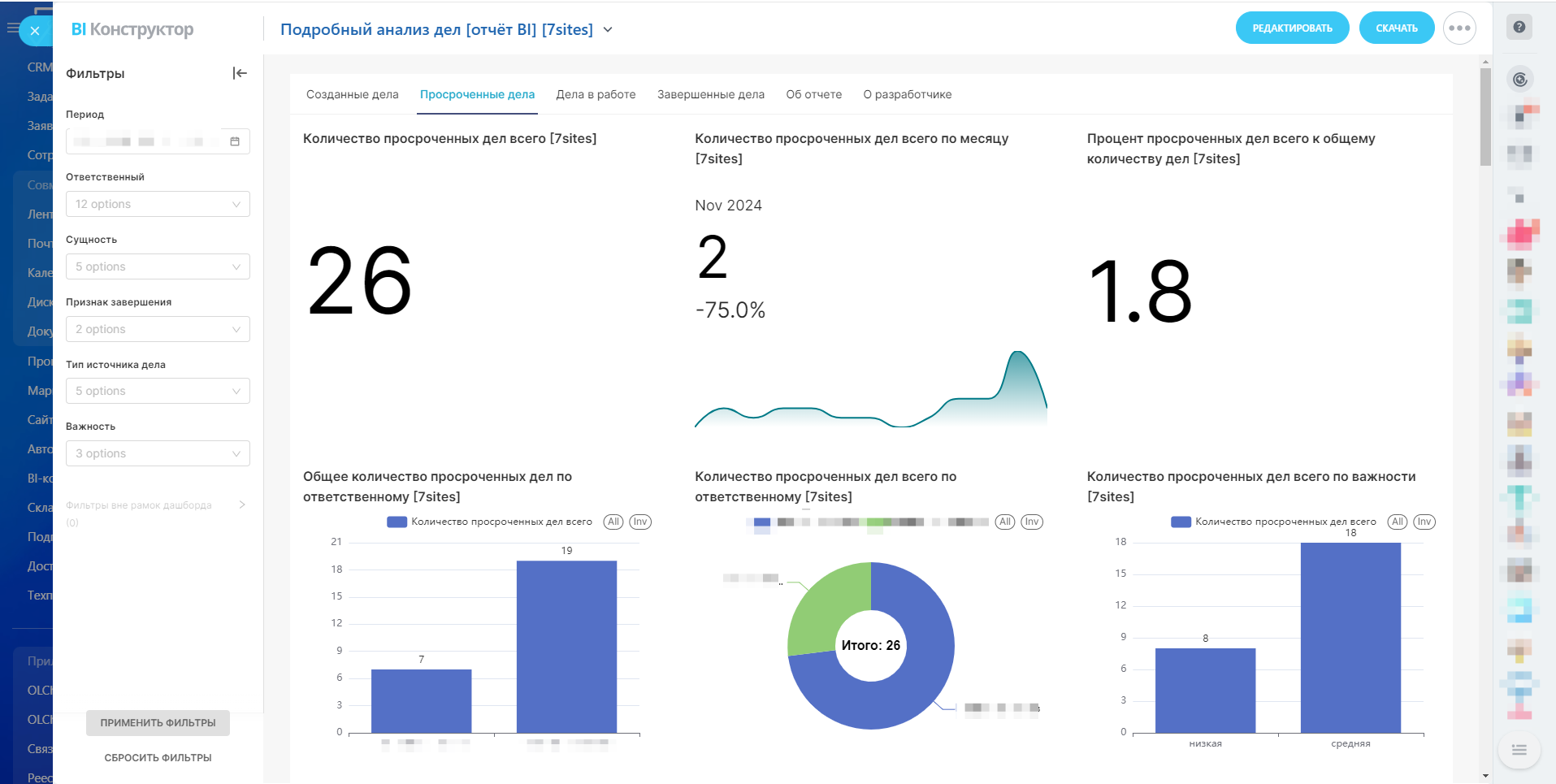Viewport: 1556px width, 784px height.
Task: Switch to the Созданные дела tab
Action: 352,94
